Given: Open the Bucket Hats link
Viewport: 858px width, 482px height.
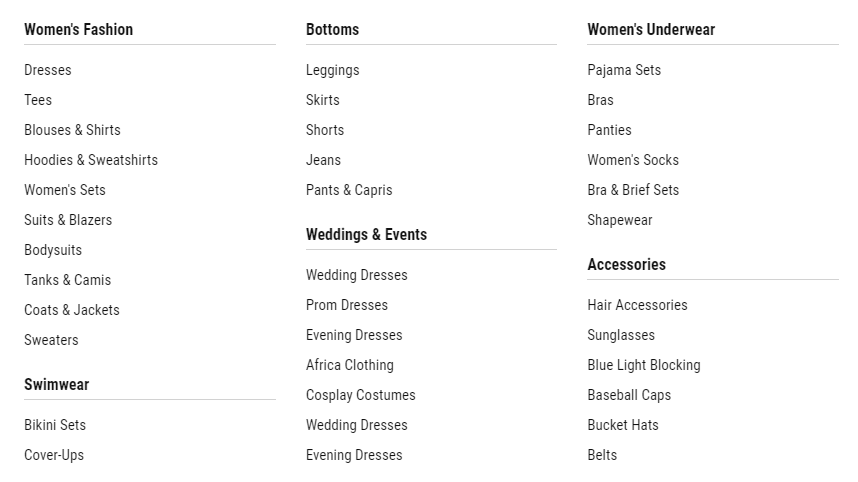Looking at the screenshot, I should point(623,425).
